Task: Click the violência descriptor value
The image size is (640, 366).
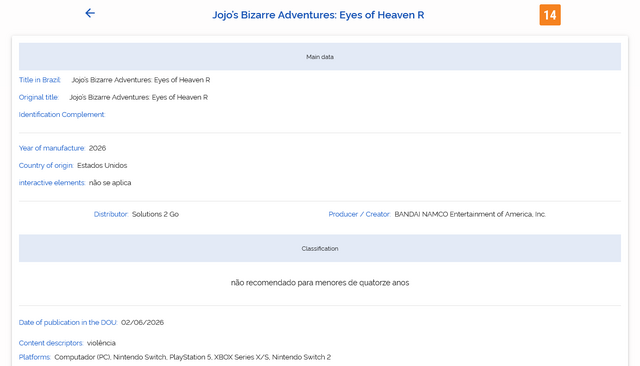Action: [101, 343]
